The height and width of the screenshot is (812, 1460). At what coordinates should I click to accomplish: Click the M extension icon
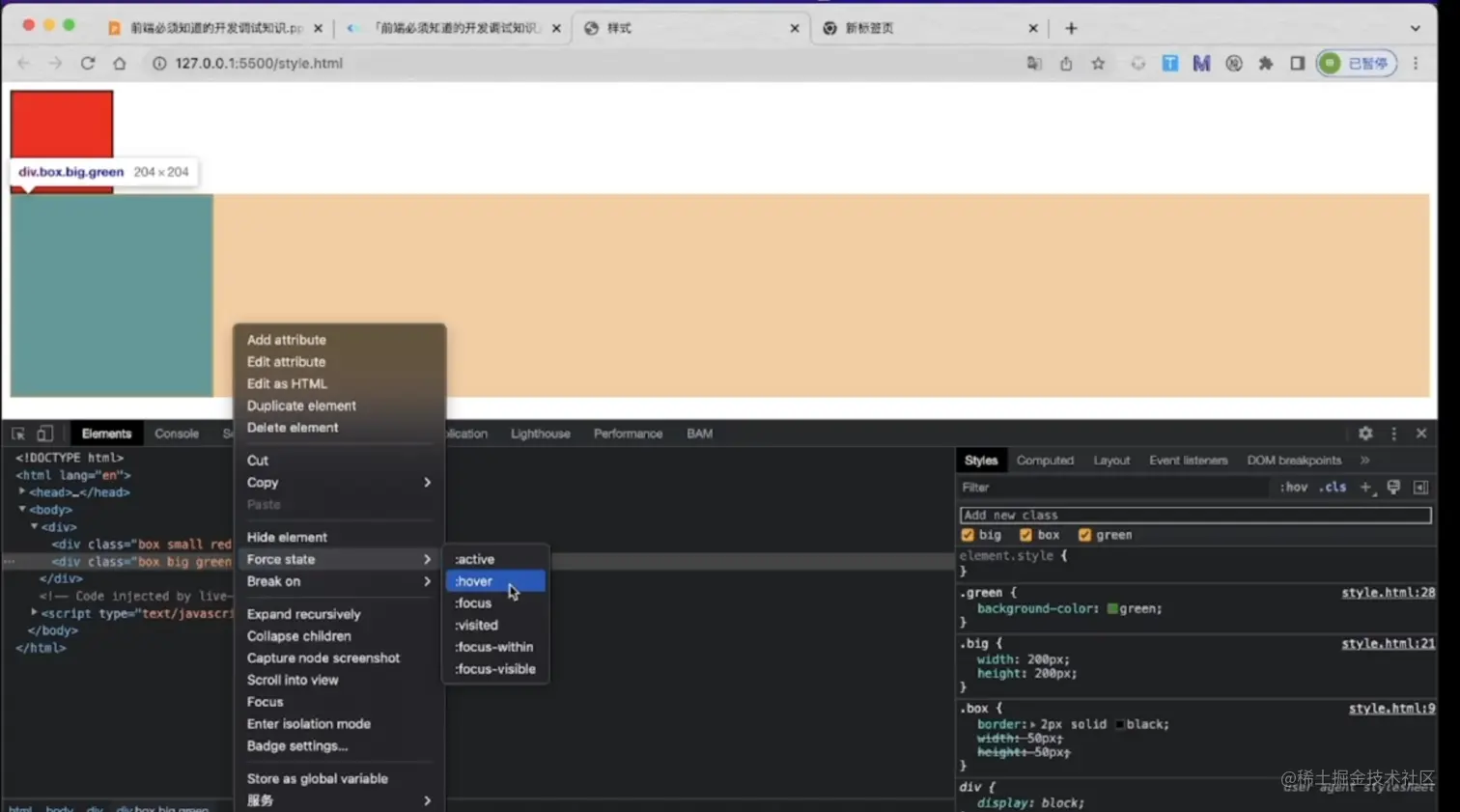(x=1201, y=64)
